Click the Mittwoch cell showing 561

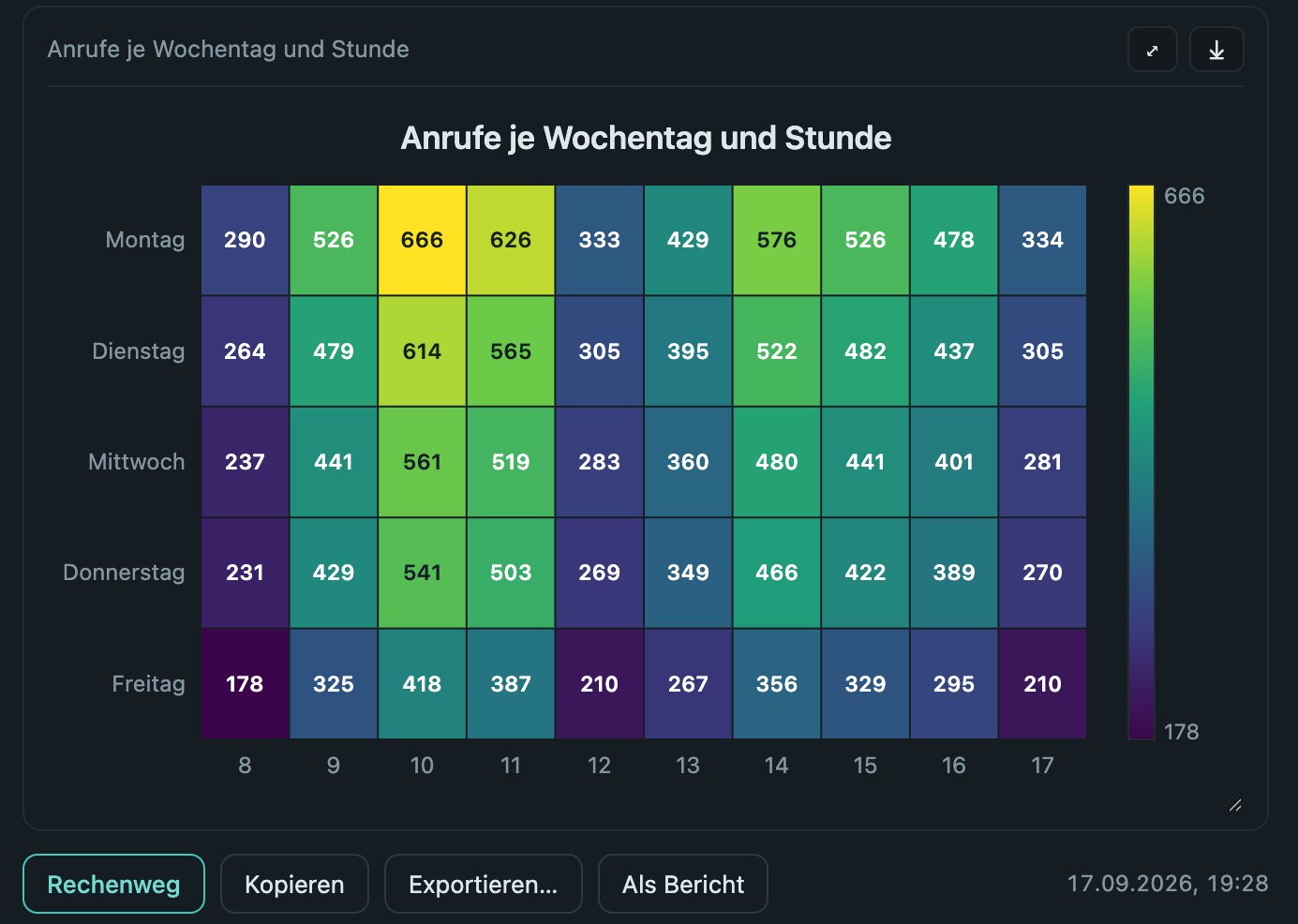(422, 462)
